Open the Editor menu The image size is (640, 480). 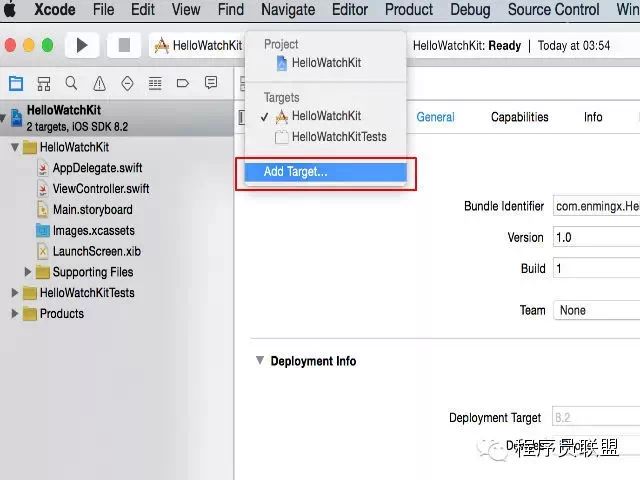click(350, 9)
